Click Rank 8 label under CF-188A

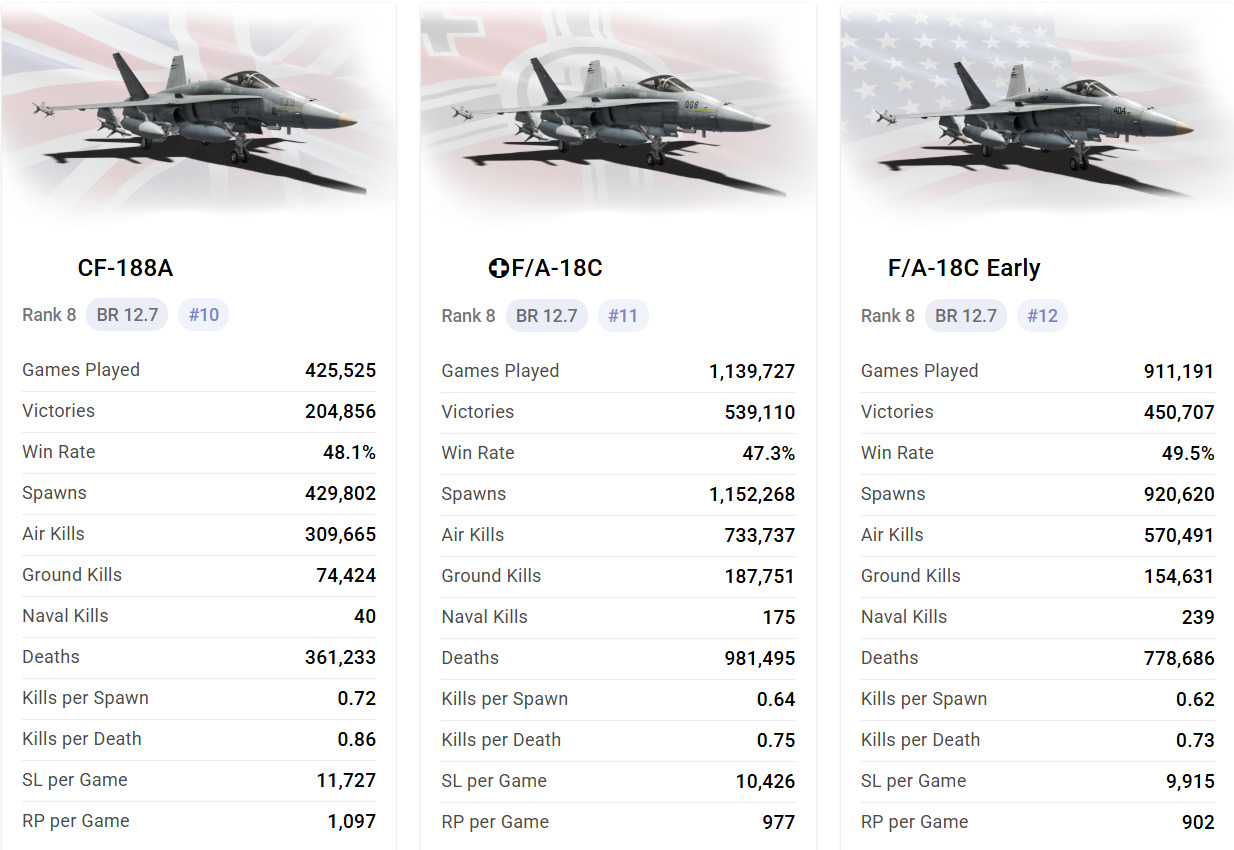[x=49, y=315]
